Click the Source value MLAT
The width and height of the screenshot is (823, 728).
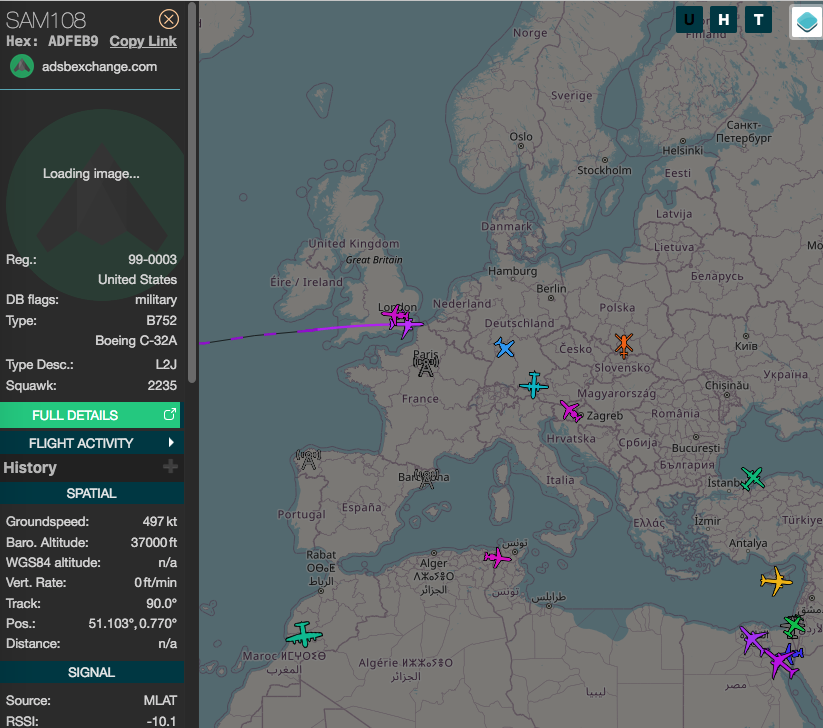pyautogui.click(x=160, y=700)
